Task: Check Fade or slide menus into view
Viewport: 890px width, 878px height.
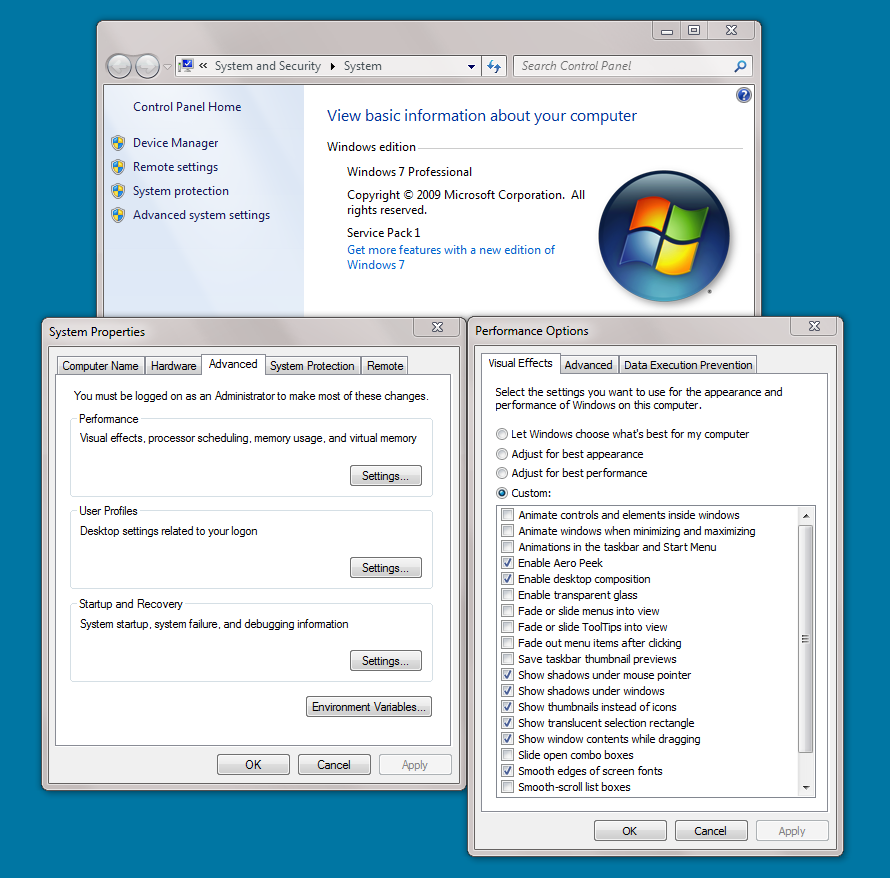Action: [x=507, y=611]
